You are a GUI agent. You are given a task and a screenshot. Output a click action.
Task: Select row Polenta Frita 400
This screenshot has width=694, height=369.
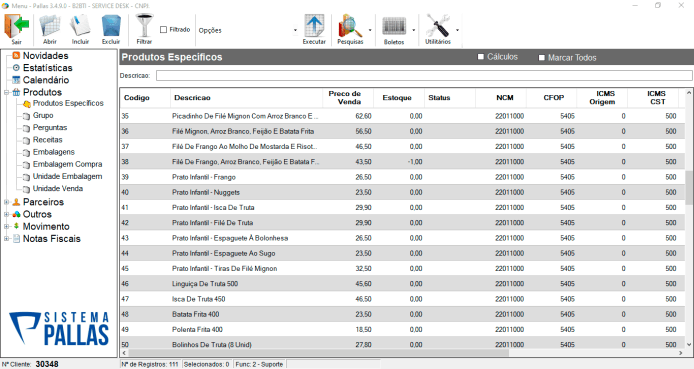point(402,330)
